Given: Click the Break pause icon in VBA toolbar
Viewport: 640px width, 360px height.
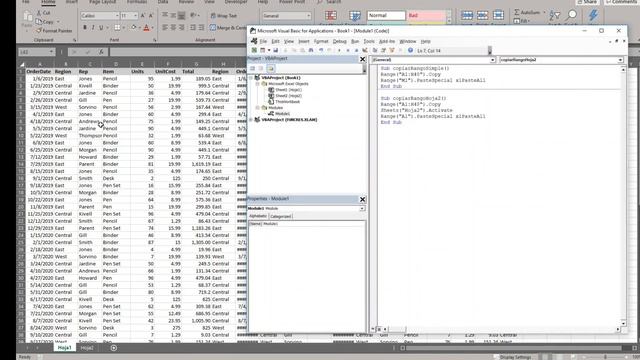Looking at the screenshot, I should (348, 50).
